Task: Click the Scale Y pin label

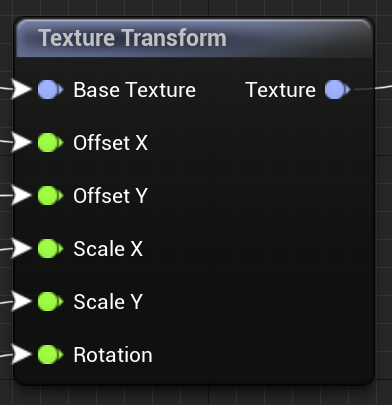Action: 108,302
